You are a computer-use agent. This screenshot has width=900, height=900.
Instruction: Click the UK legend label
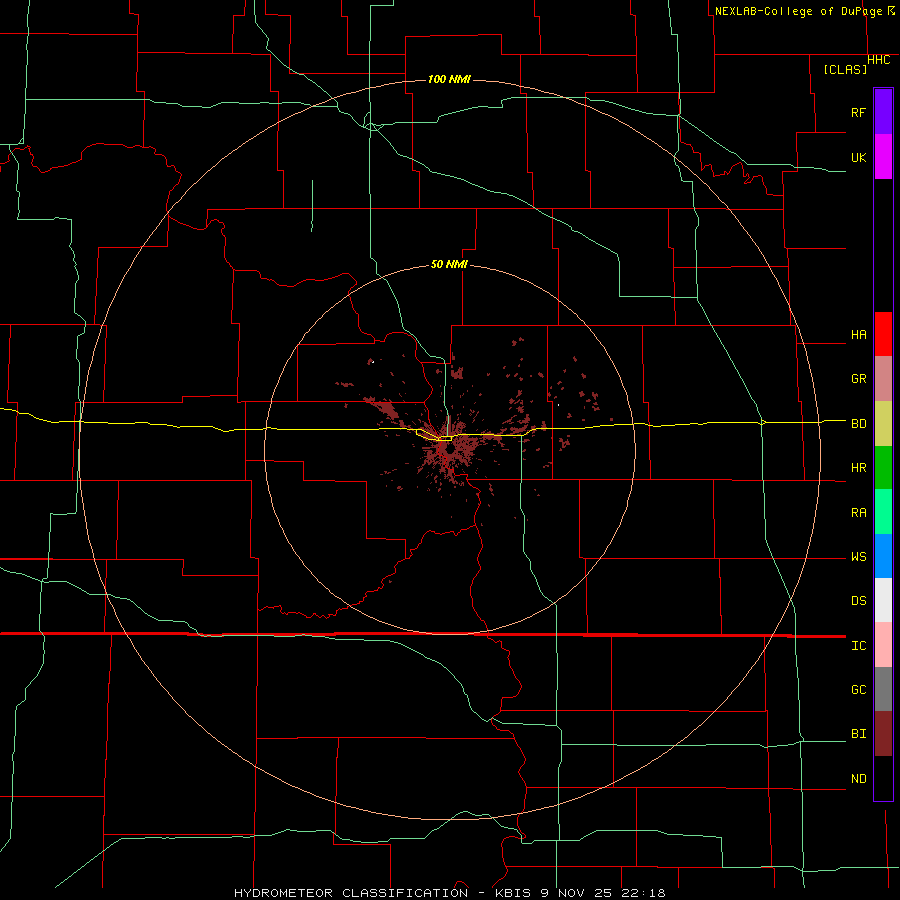point(858,157)
